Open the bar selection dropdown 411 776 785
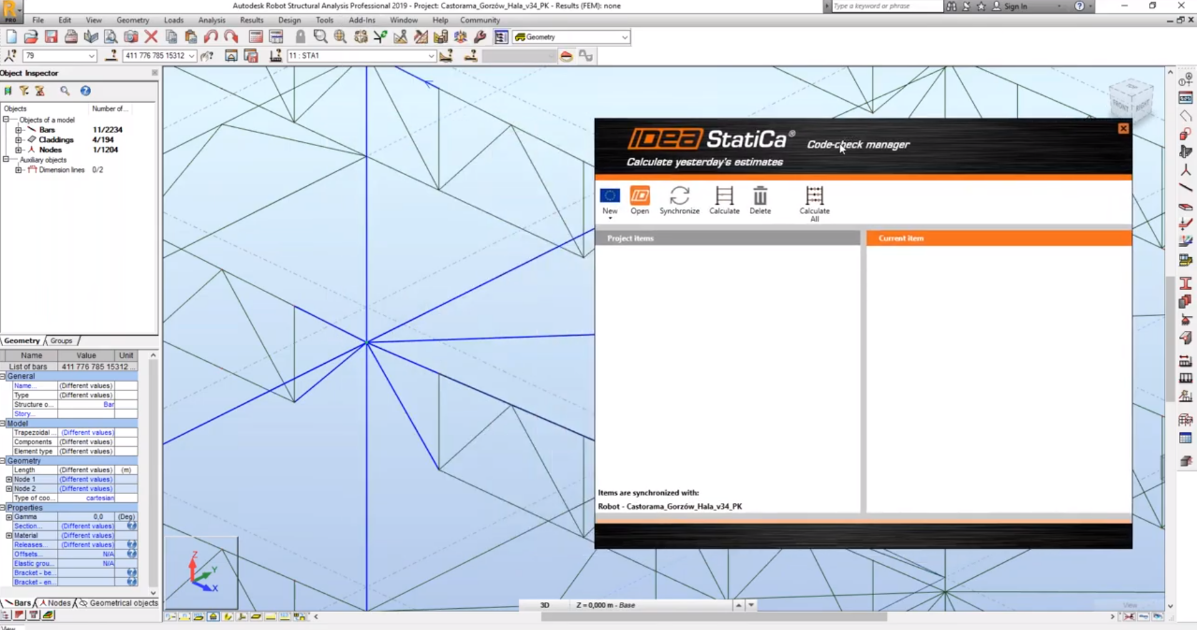The height and width of the screenshot is (630, 1200). click(x=192, y=56)
